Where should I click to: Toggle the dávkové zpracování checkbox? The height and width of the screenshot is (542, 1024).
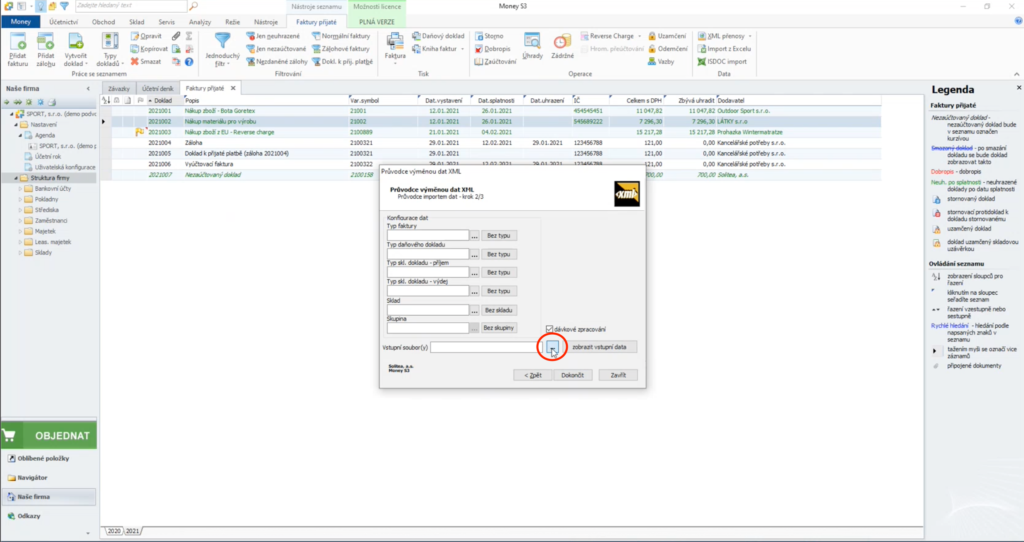tap(549, 329)
